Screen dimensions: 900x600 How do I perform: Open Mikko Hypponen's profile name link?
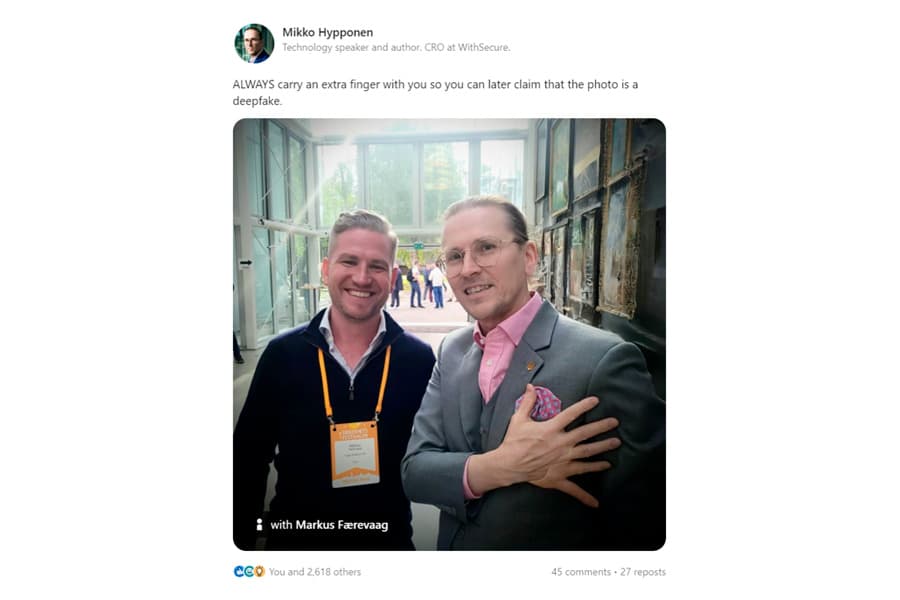pyautogui.click(x=327, y=32)
